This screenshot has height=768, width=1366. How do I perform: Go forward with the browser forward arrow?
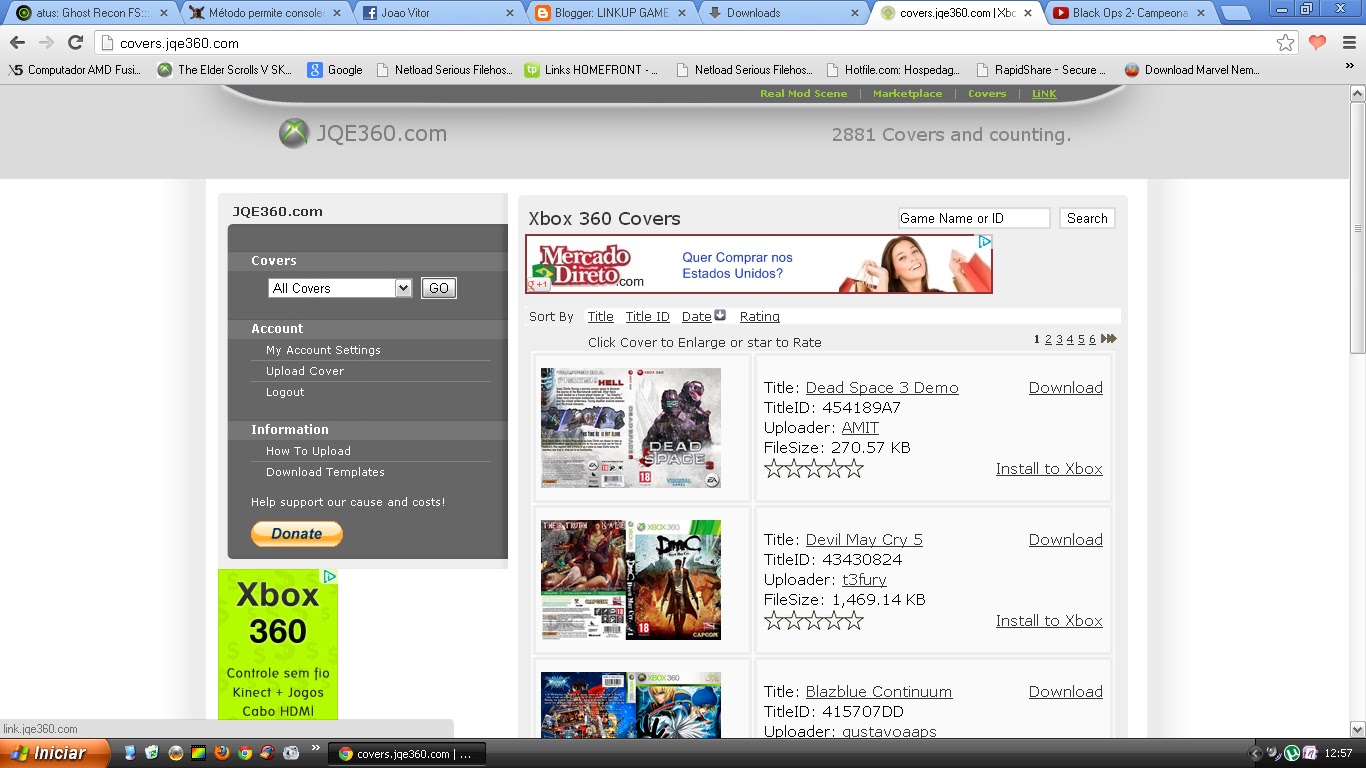pos(46,43)
